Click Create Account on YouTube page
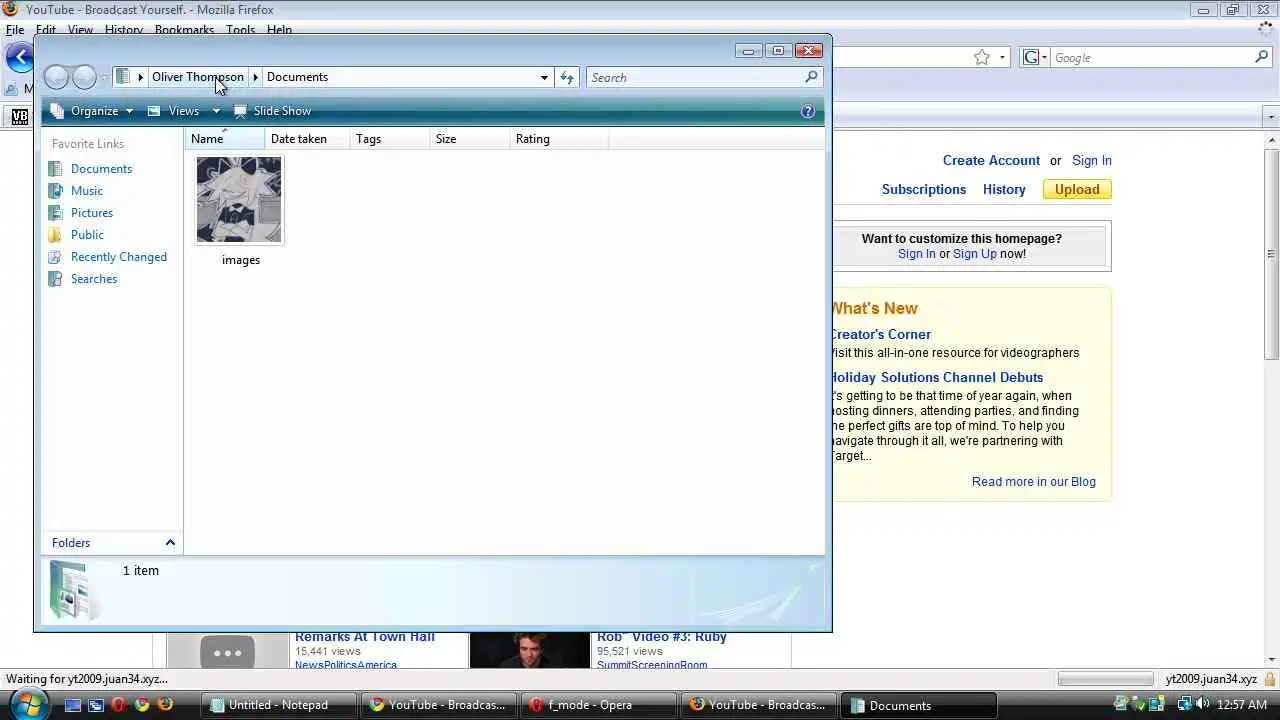Image resolution: width=1280 pixels, height=720 pixels. pyautogui.click(x=991, y=160)
